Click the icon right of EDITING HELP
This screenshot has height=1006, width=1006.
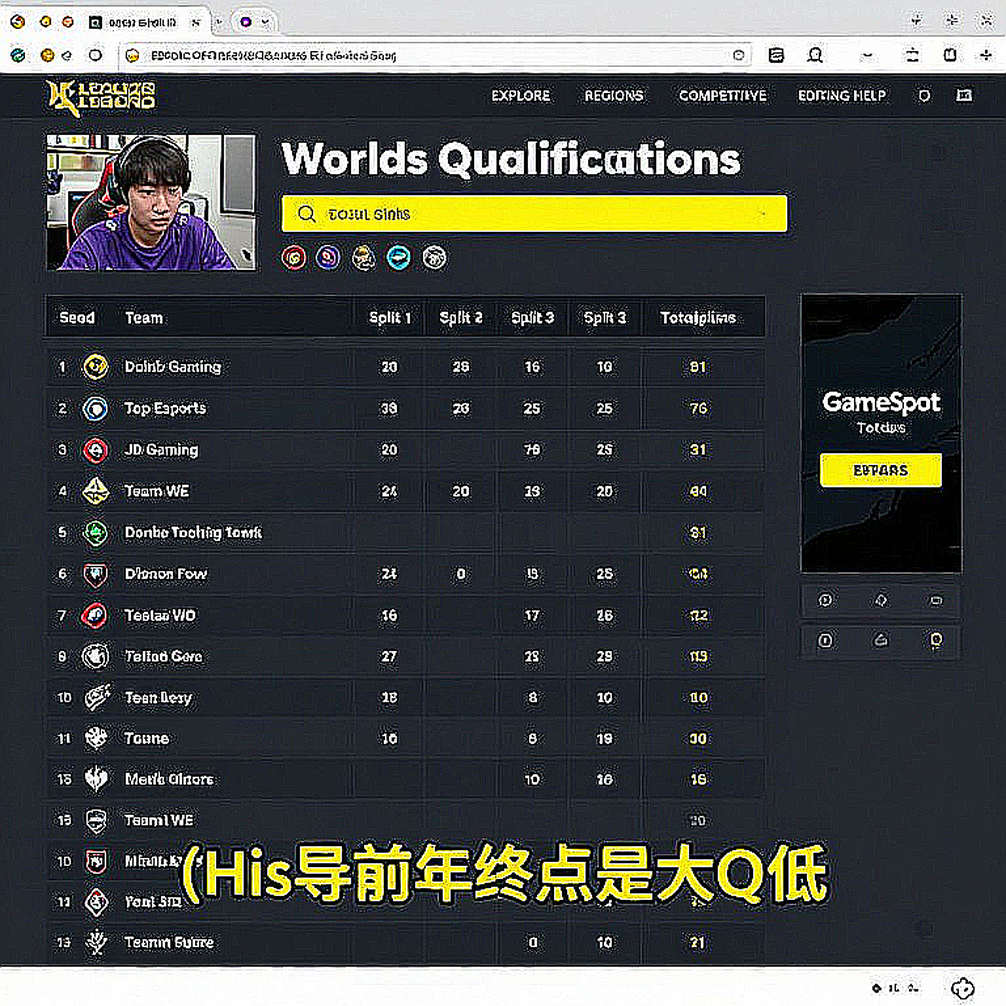924,96
